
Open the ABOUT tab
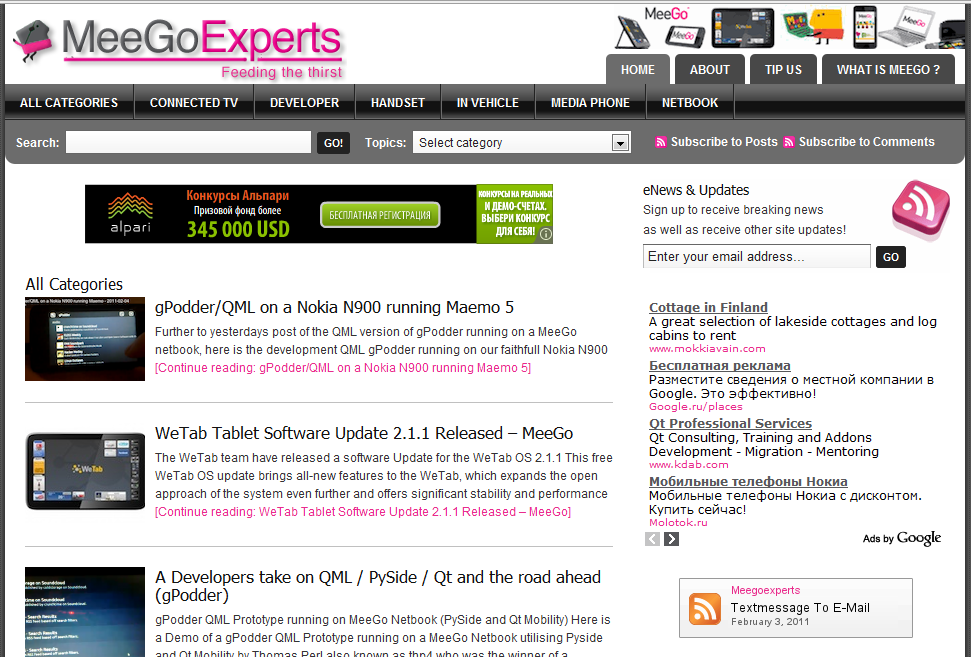point(710,69)
